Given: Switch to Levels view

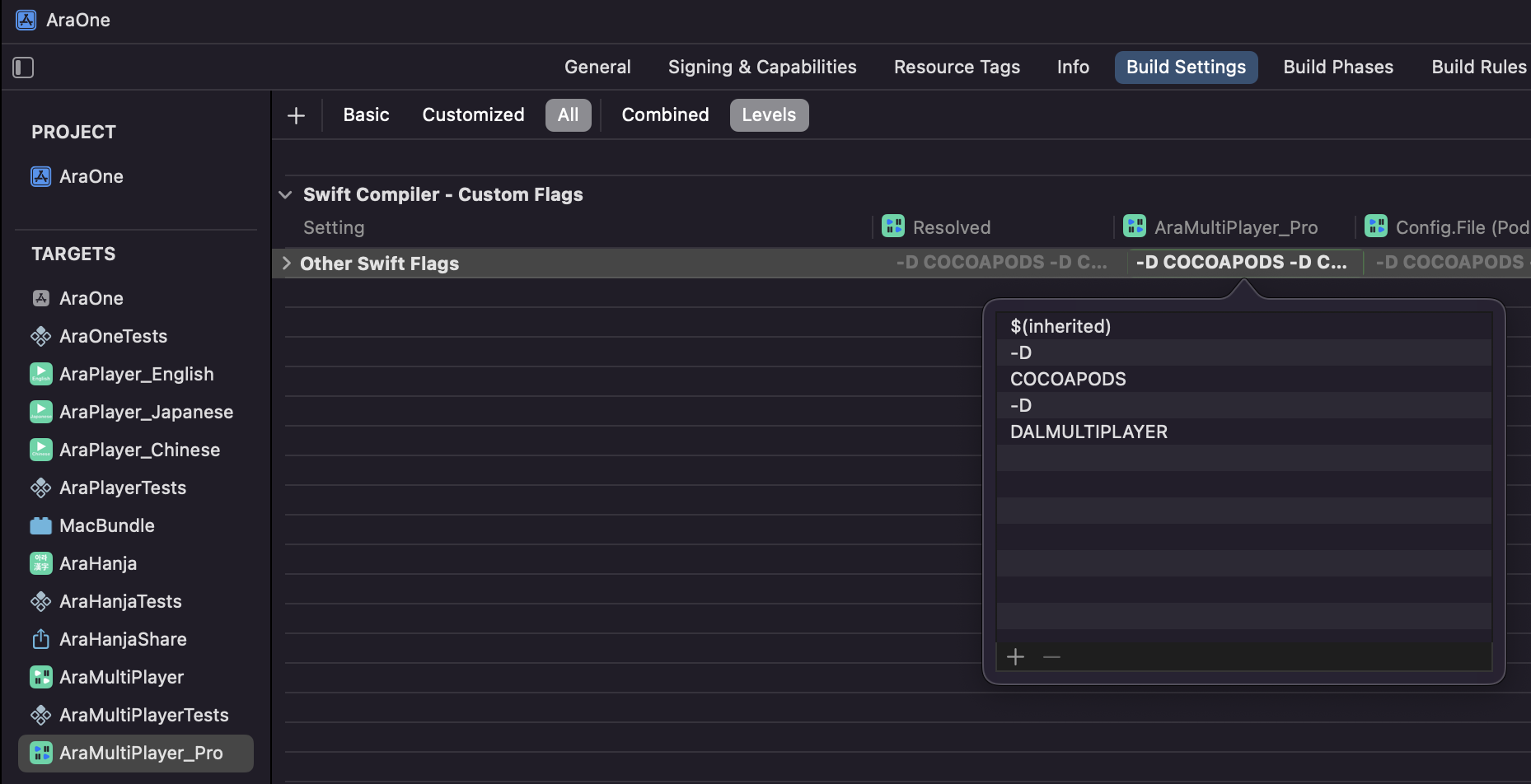Looking at the screenshot, I should 769,115.
